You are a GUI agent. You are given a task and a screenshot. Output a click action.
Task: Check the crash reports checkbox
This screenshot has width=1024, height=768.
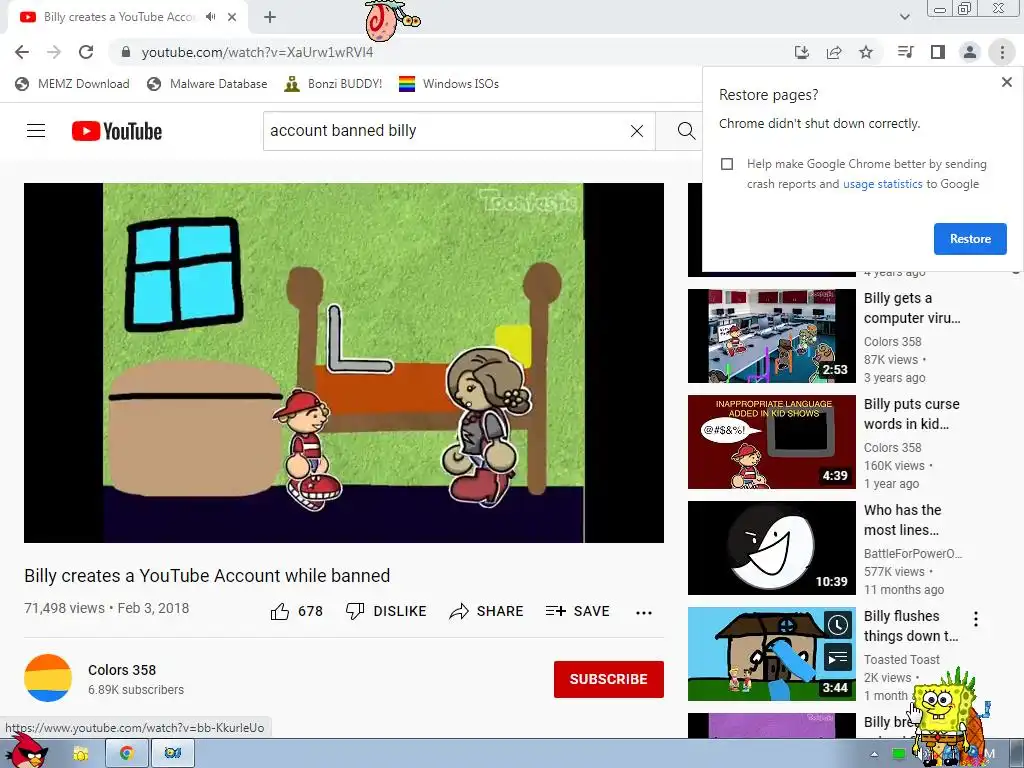(727, 164)
